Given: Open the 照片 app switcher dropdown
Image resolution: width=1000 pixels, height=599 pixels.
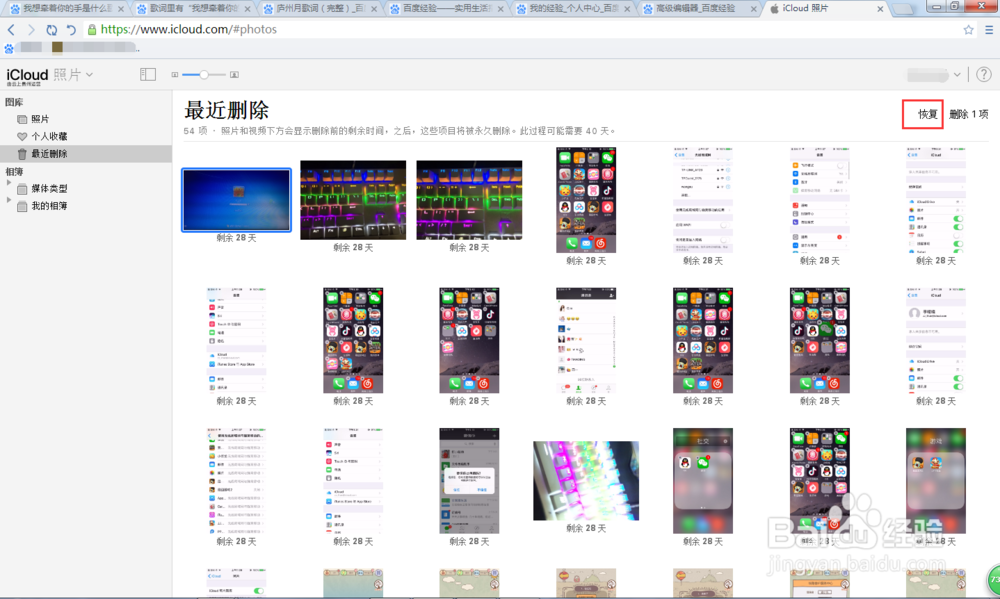Looking at the screenshot, I should click(73, 75).
